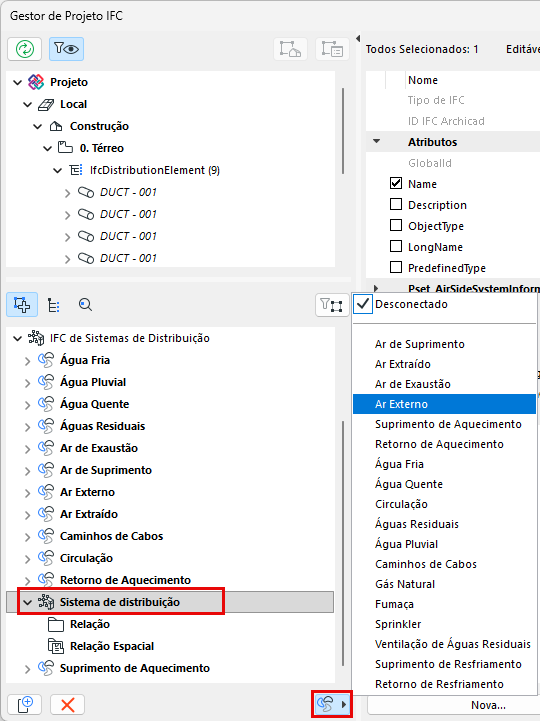Click the Ar Extraído system icon
This screenshot has width=540, height=721.
coord(46,514)
